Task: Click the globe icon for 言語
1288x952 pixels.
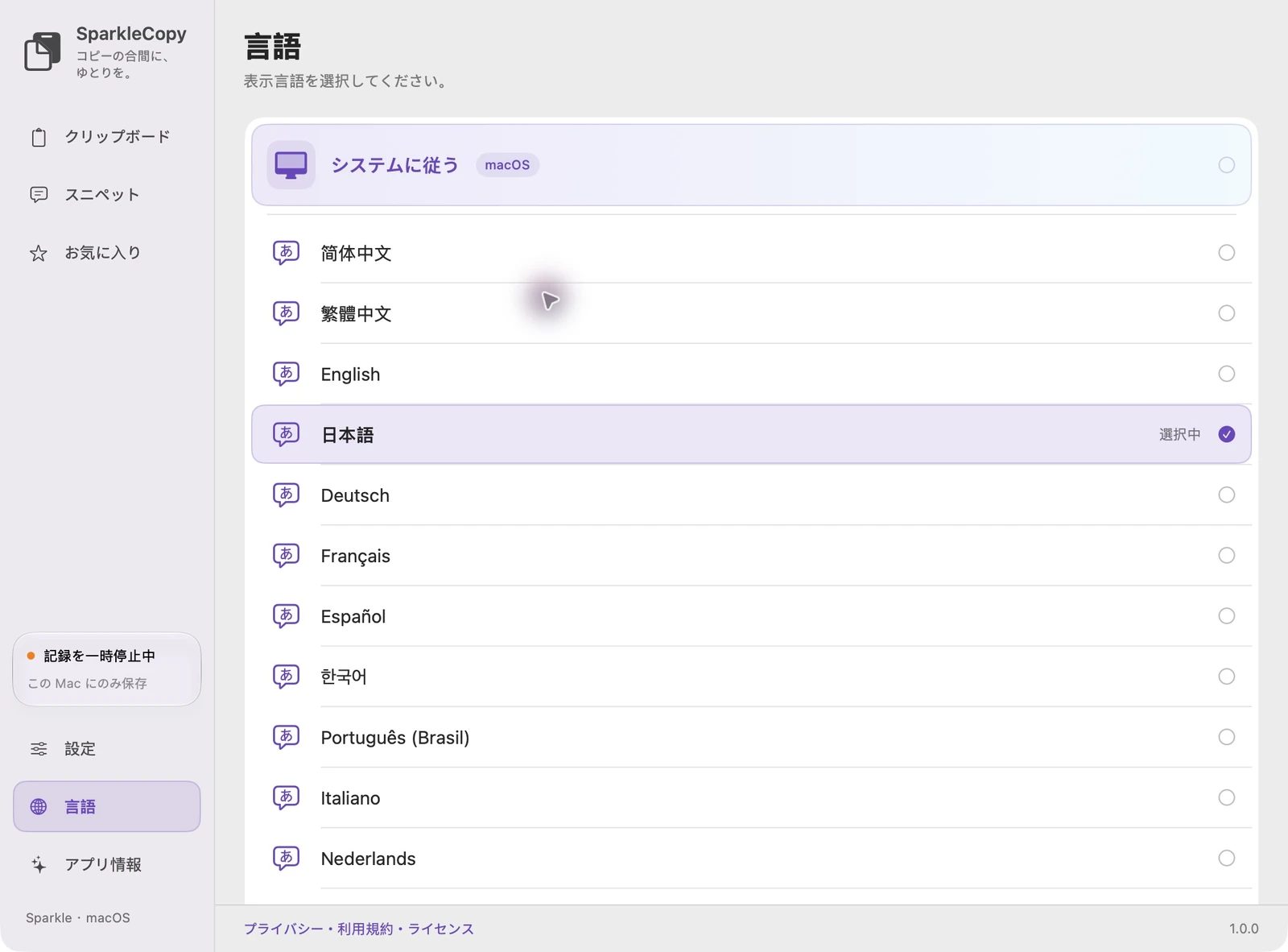Action: [x=39, y=807]
